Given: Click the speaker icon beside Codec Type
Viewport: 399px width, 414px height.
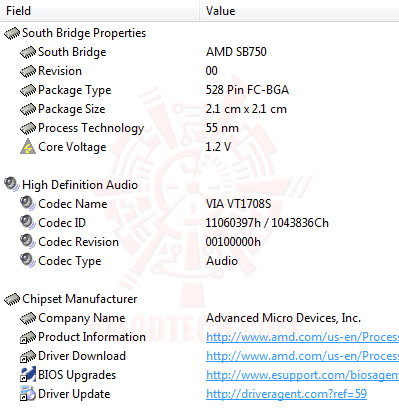Looking at the screenshot, I should 28,260.
